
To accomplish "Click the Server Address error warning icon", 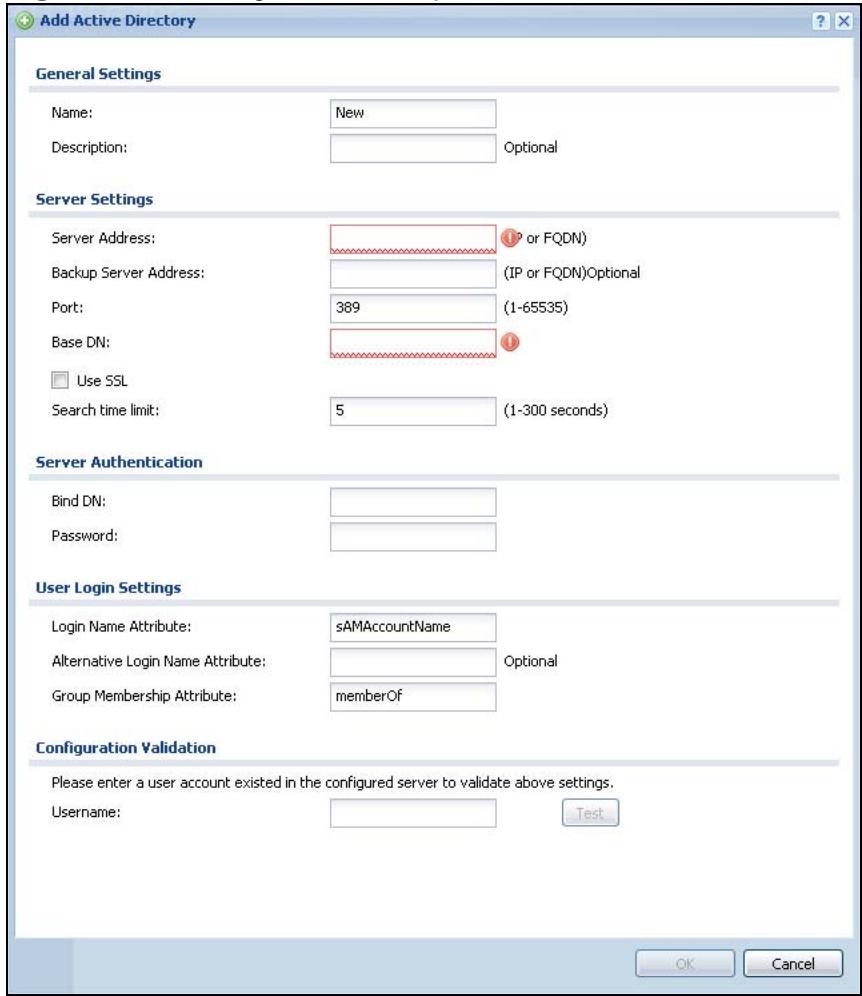I will click(x=509, y=238).
